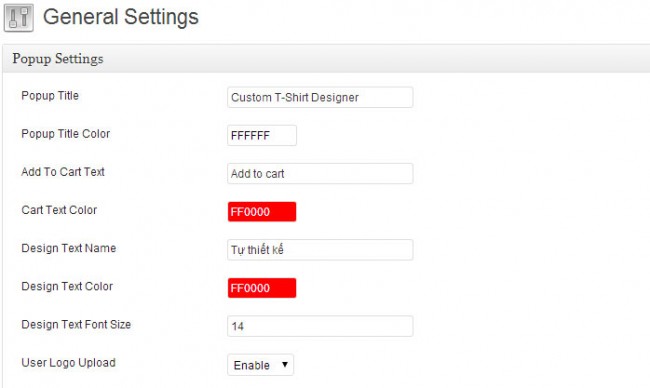Open the red Design Text Color swatch
Image resolution: width=650 pixels, height=388 pixels.
point(262,288)
